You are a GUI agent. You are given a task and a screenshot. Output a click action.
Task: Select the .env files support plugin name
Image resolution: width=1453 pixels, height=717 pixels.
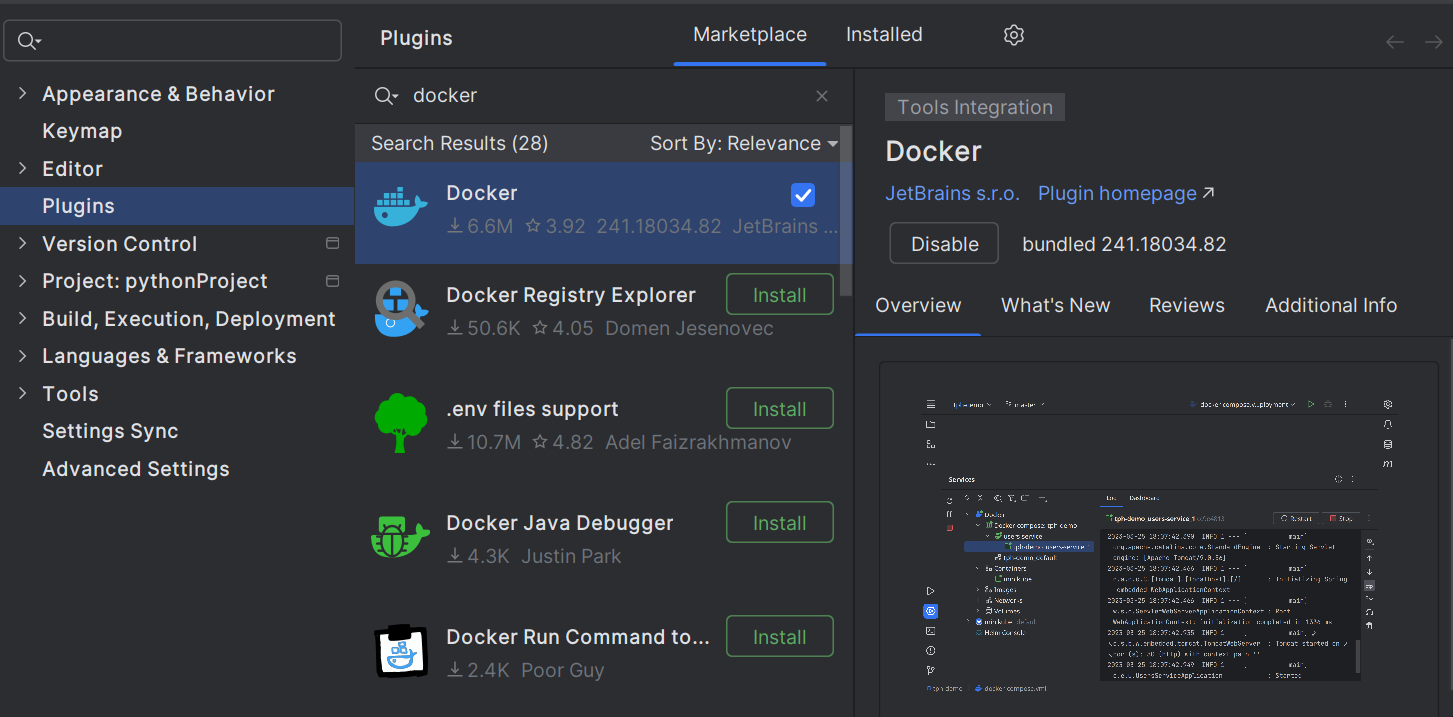532,409
